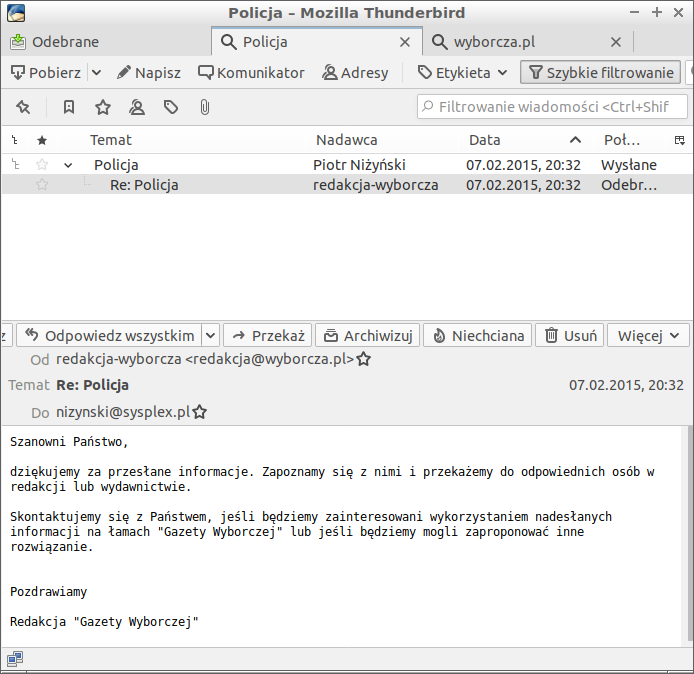Maximize the Thunderbird window

tap(657, 12)
